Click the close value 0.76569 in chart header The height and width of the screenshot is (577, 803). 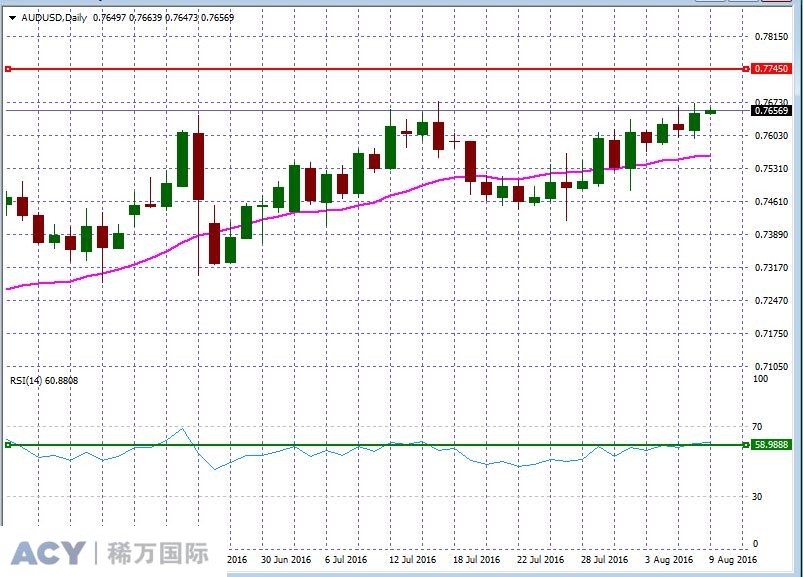(x=218, y=18)
